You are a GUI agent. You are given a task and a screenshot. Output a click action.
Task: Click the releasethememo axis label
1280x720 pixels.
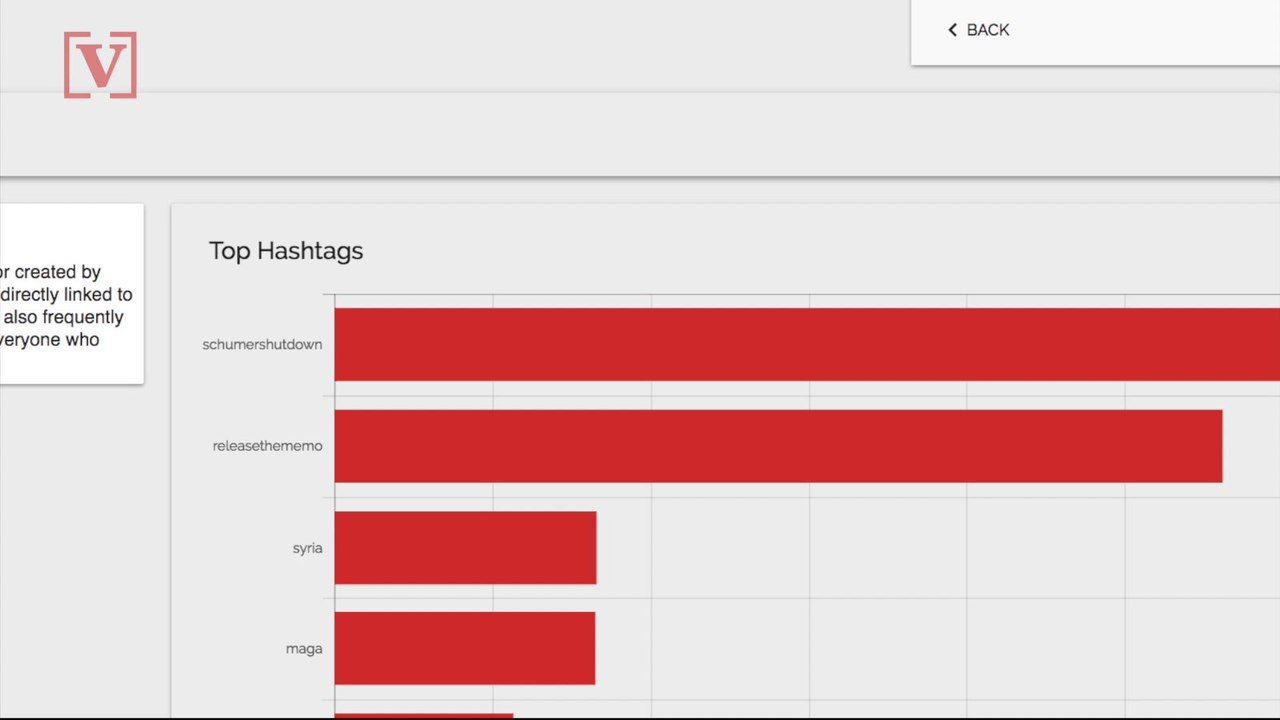point(267,446)
